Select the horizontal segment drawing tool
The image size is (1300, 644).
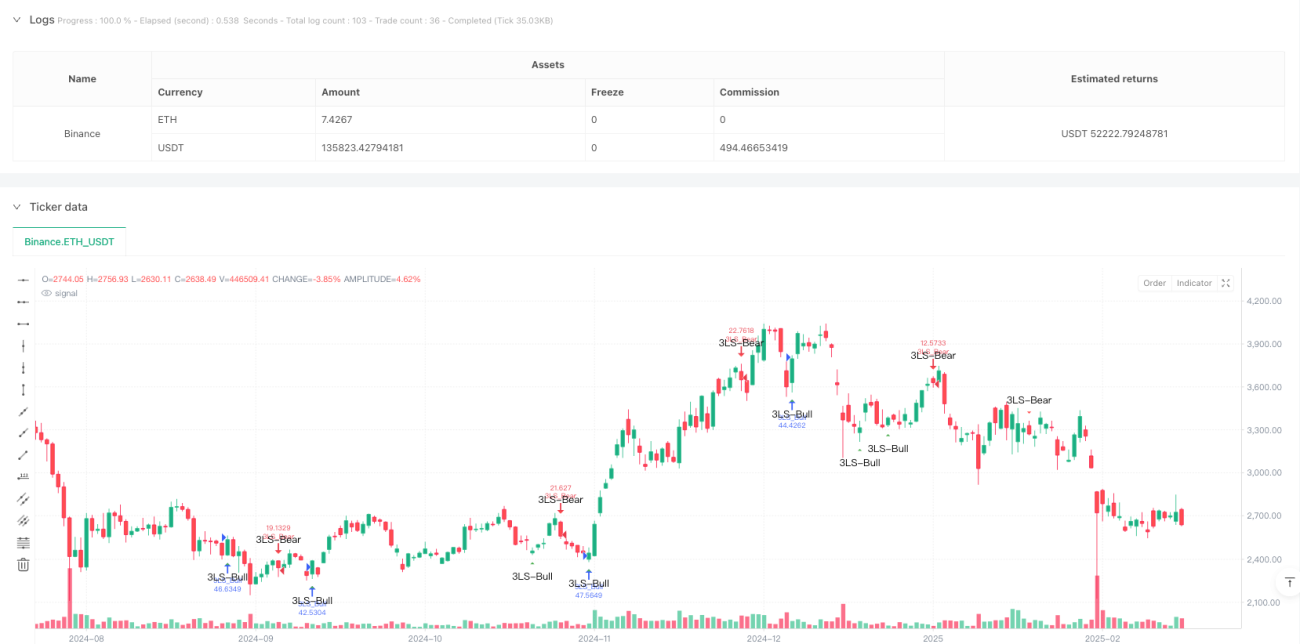(x=24, y=323)
